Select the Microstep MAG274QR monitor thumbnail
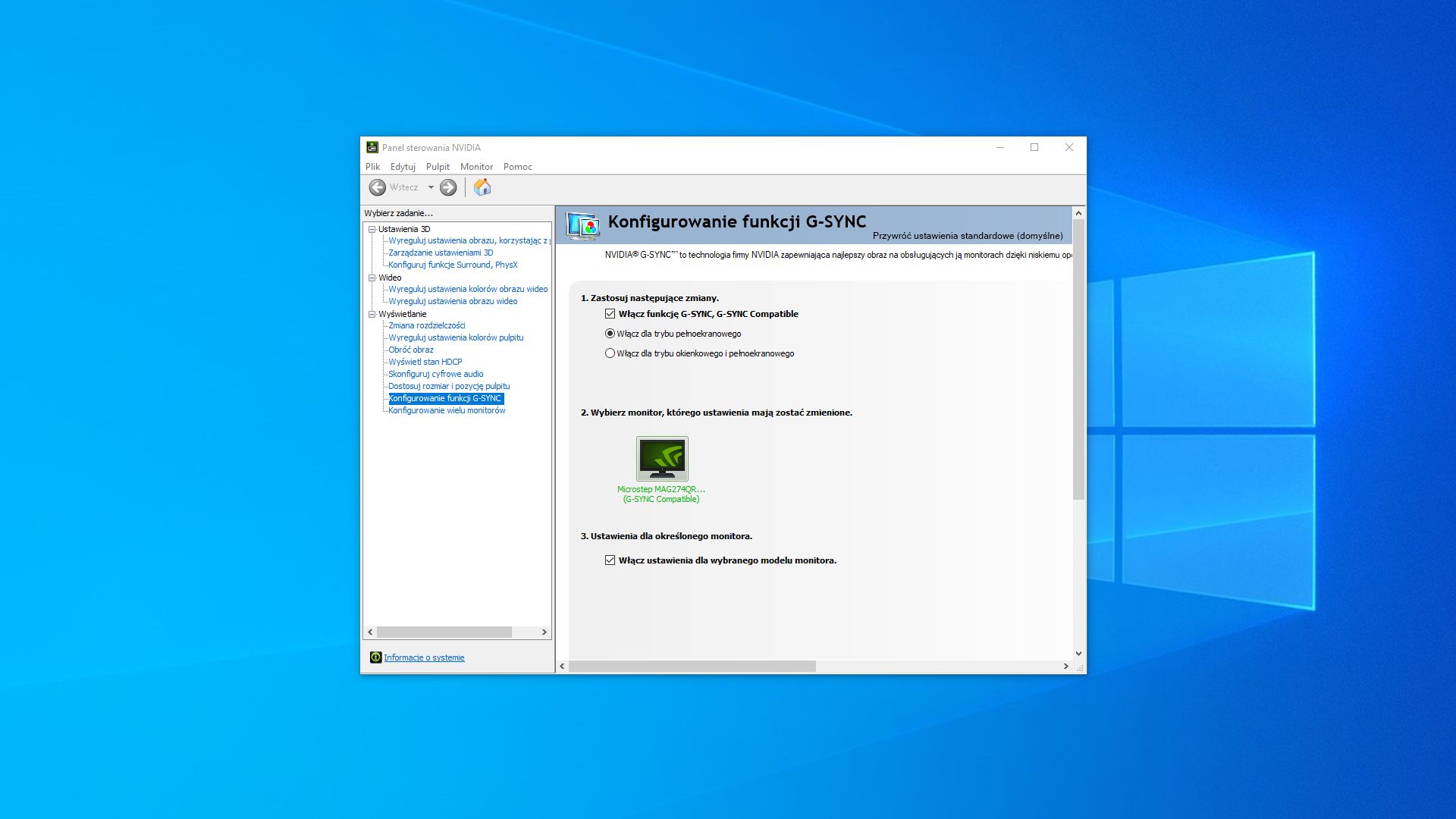This screenshot has height=819, width=1456. pyautogui.click(x=662, y=458)
